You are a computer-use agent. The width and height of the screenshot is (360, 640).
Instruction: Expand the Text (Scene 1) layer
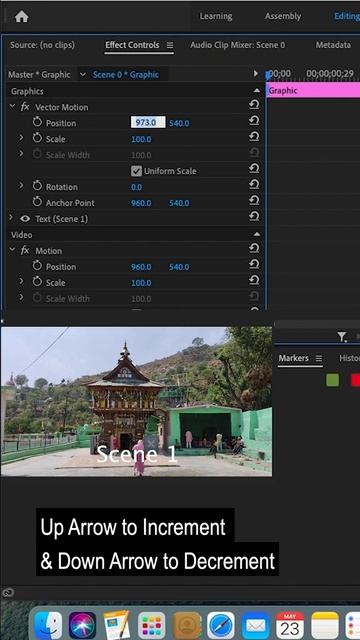pyautogui.click(x=11, y=218)
